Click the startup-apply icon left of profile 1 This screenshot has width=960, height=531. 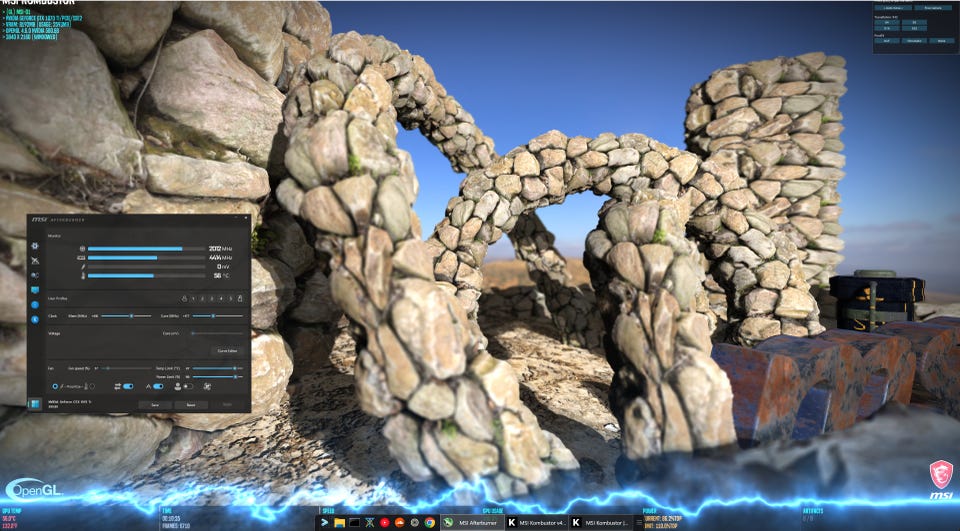click(184, 299)
